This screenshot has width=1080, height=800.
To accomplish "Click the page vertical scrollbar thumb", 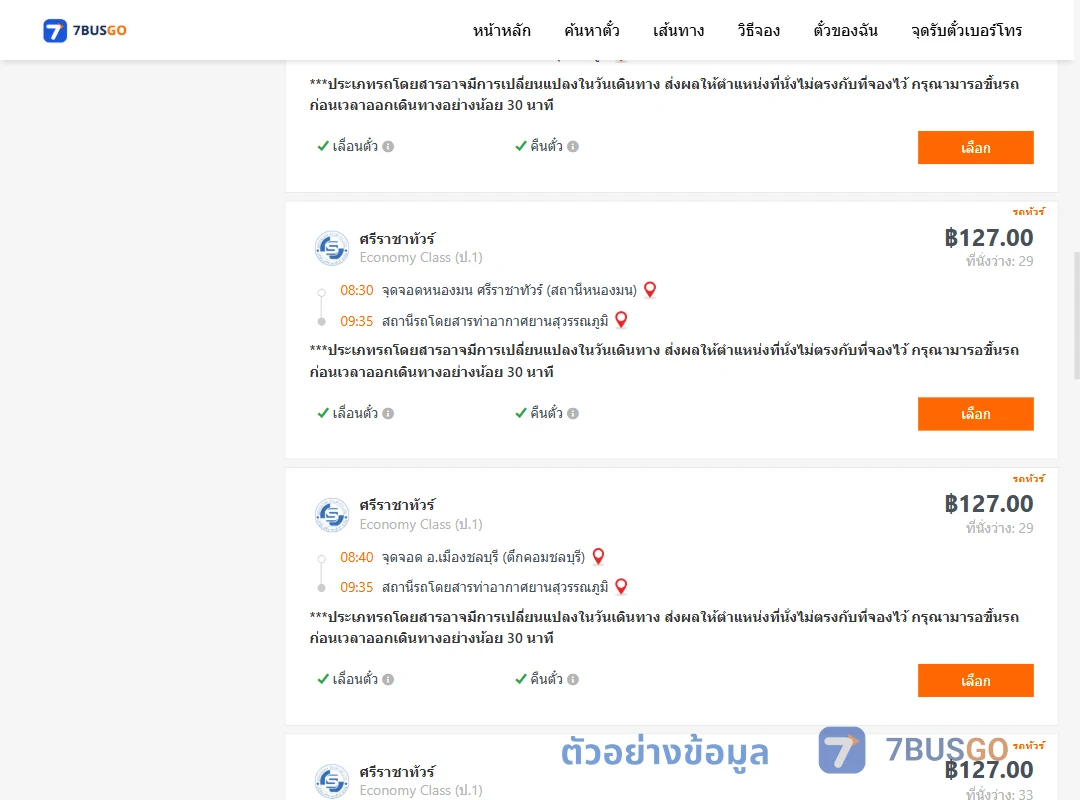I will tap(1077, 316).
